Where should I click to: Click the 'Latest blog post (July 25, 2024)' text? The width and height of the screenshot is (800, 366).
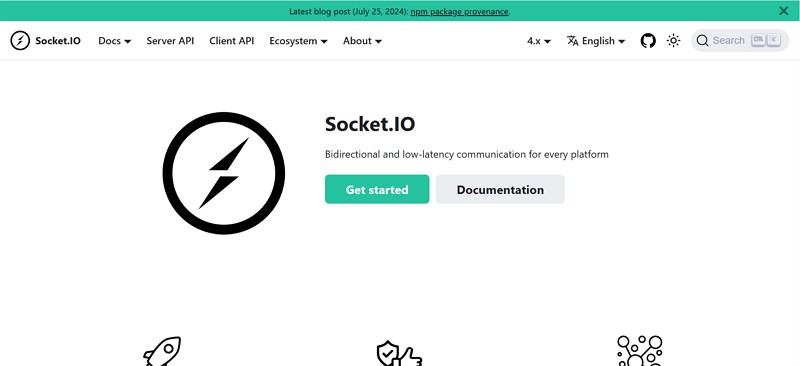348,11
